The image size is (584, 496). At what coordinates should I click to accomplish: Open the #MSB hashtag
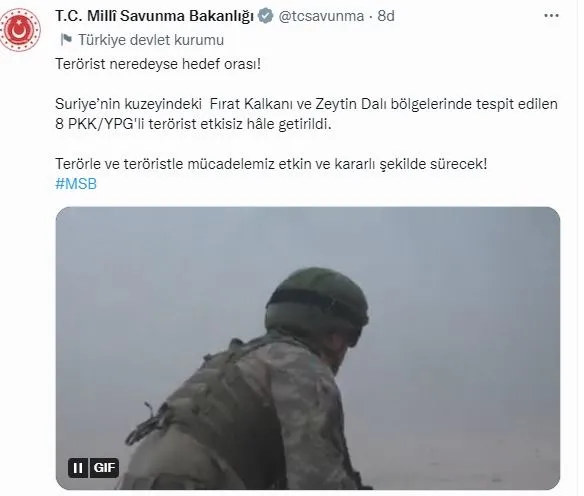point(76,184)
